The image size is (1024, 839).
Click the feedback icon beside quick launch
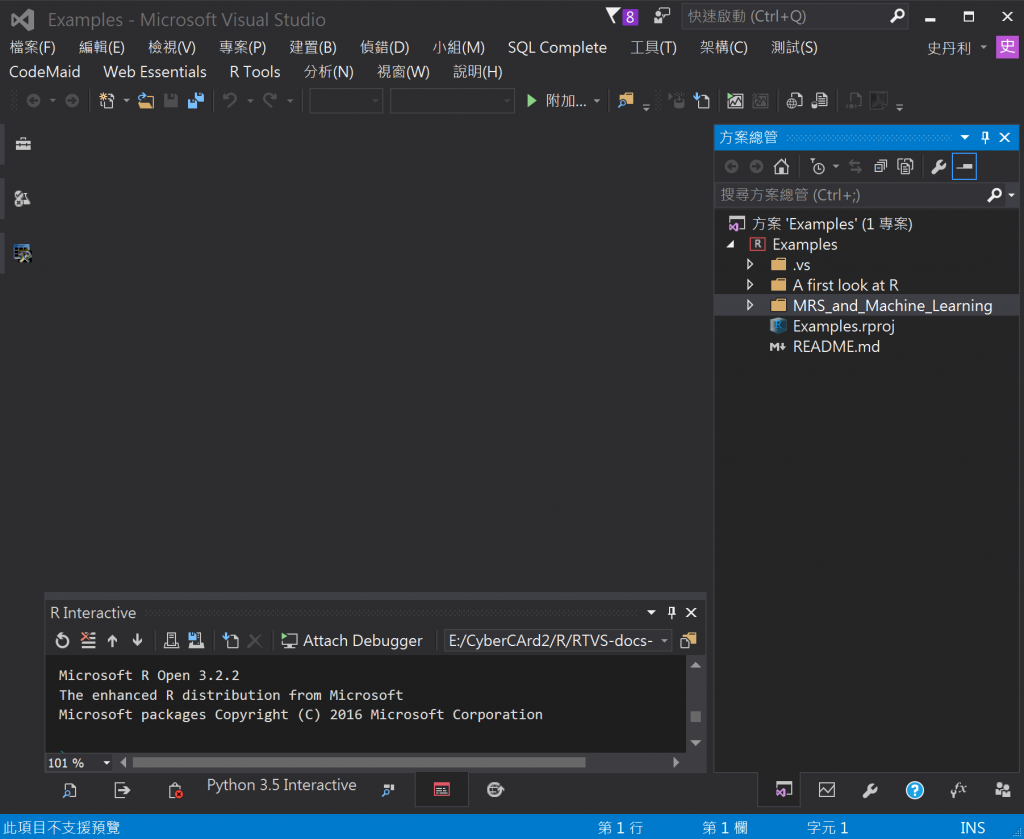pos(662,16)
